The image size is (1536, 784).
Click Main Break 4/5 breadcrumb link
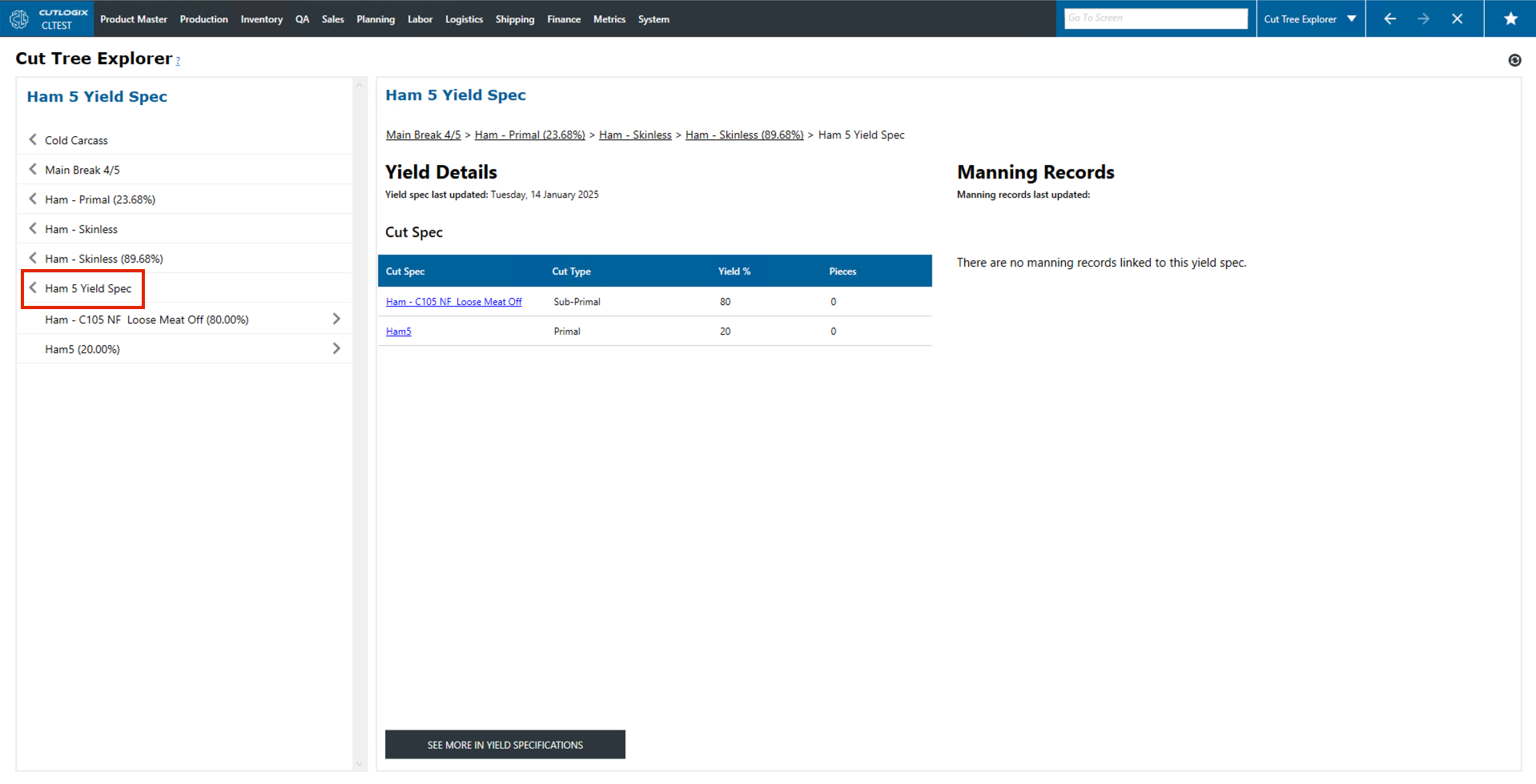coord(423,135)
